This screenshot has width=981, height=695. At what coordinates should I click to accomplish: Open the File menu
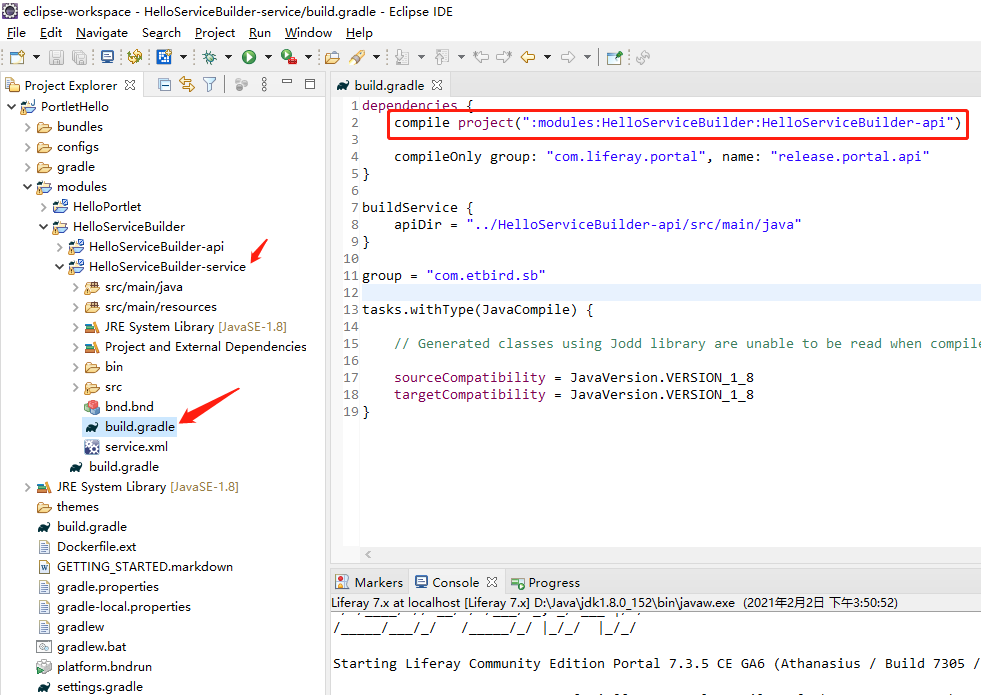coord(16,33)
